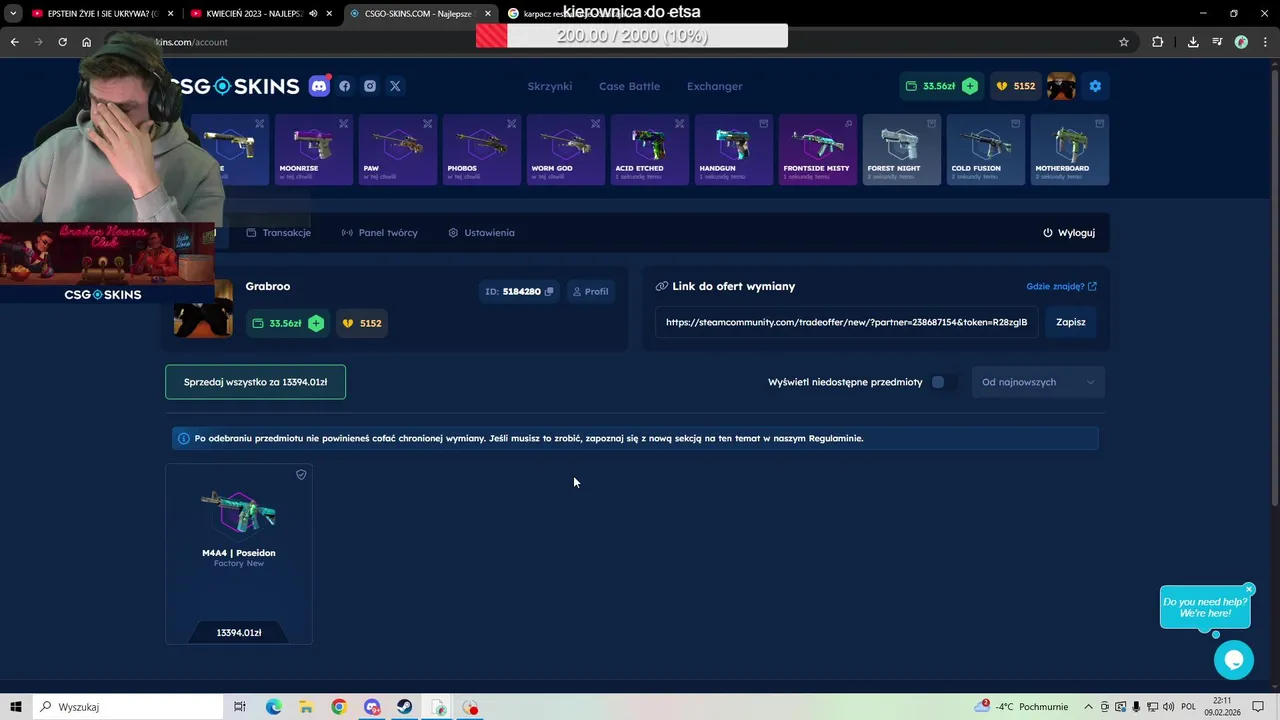The width and height of the screenshot is (1280, 720).
Task: Switch to the Panel twórcy tab
Action: (380, 233)
